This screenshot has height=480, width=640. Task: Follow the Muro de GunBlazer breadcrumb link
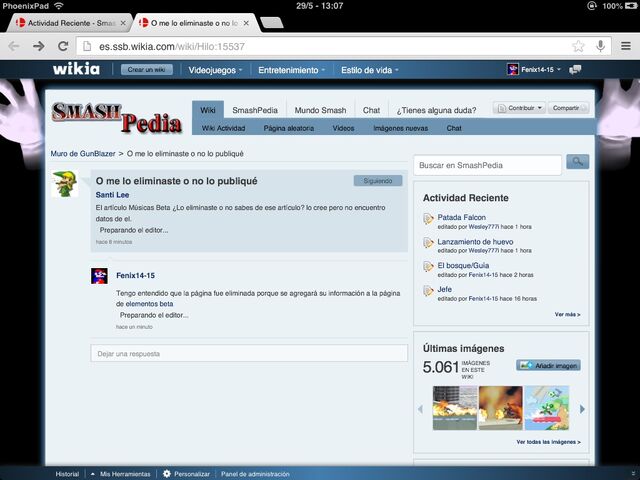pyautogui.click(x=83, y=153)
